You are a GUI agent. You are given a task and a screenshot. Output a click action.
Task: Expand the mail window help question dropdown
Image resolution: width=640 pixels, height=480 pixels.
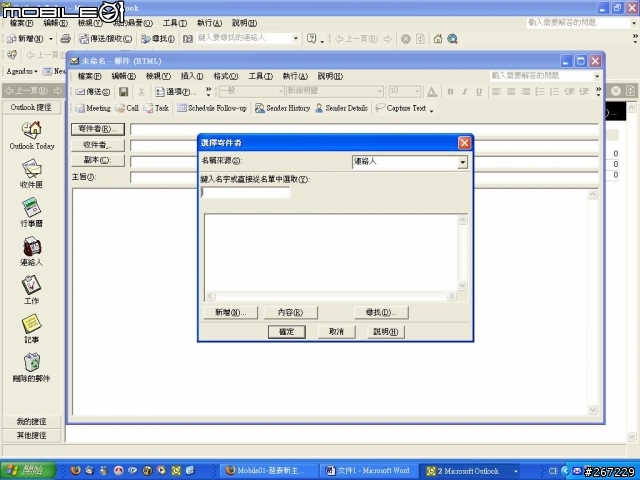tap(597, 76)
